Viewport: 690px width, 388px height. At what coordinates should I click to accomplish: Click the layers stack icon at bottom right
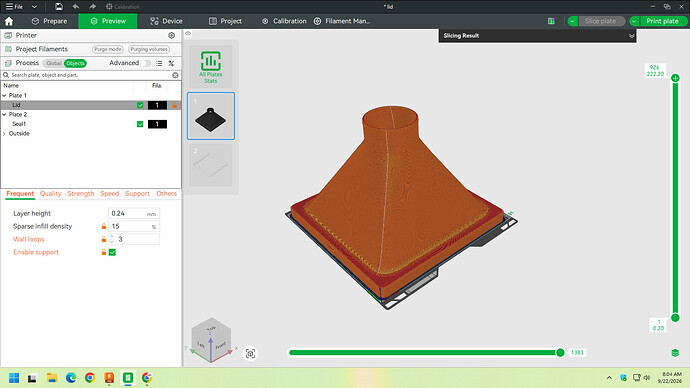coord(675,353)
